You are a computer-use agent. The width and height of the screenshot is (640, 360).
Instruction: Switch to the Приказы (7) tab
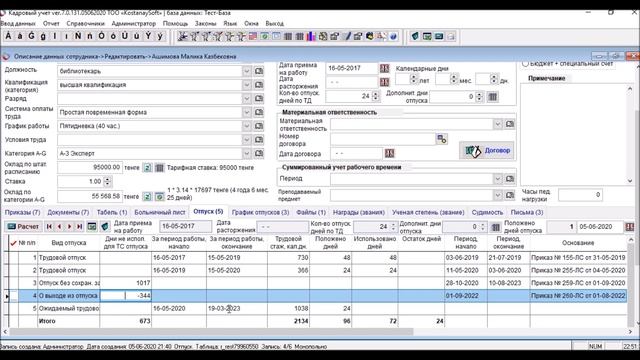tap(22, 212)
